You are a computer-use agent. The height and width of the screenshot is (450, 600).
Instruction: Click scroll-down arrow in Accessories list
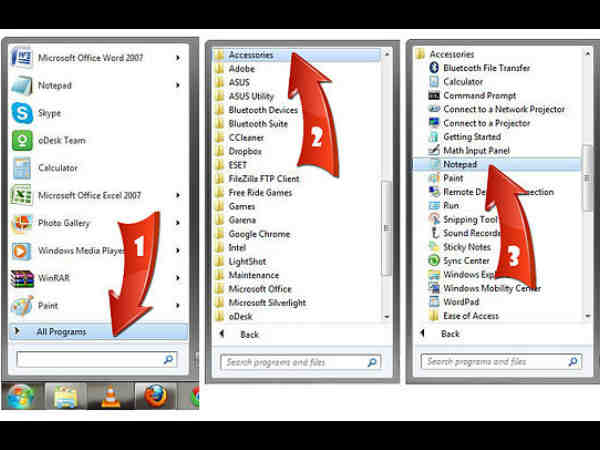pyautogui.click(x=587, y=316)
